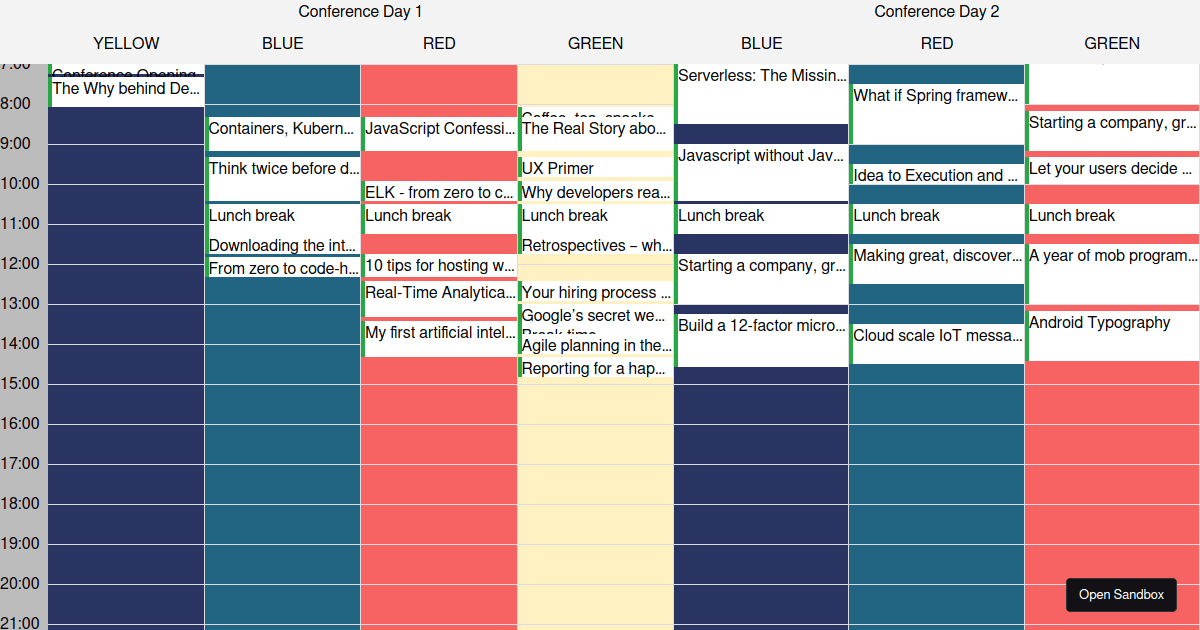Click the Open Sandbox button
The image size is (1200, 630).
(1121, 595)
